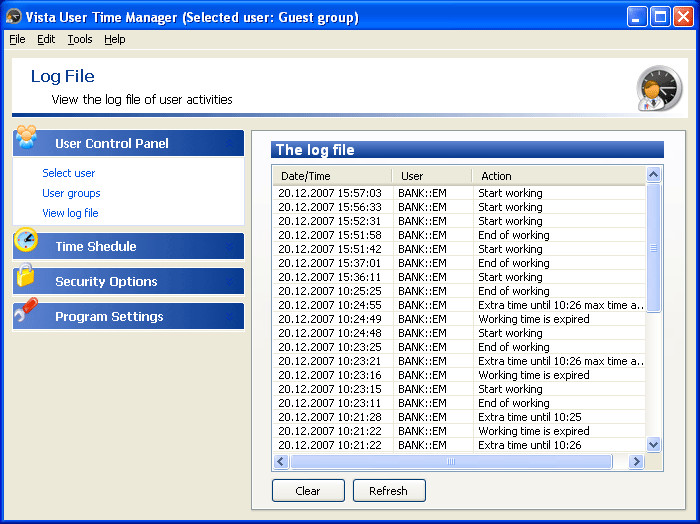Click the log's vertical scrollbar down arrow
Image resolution: width=700 pixels, height=524 pixels.
click(654, 444)
